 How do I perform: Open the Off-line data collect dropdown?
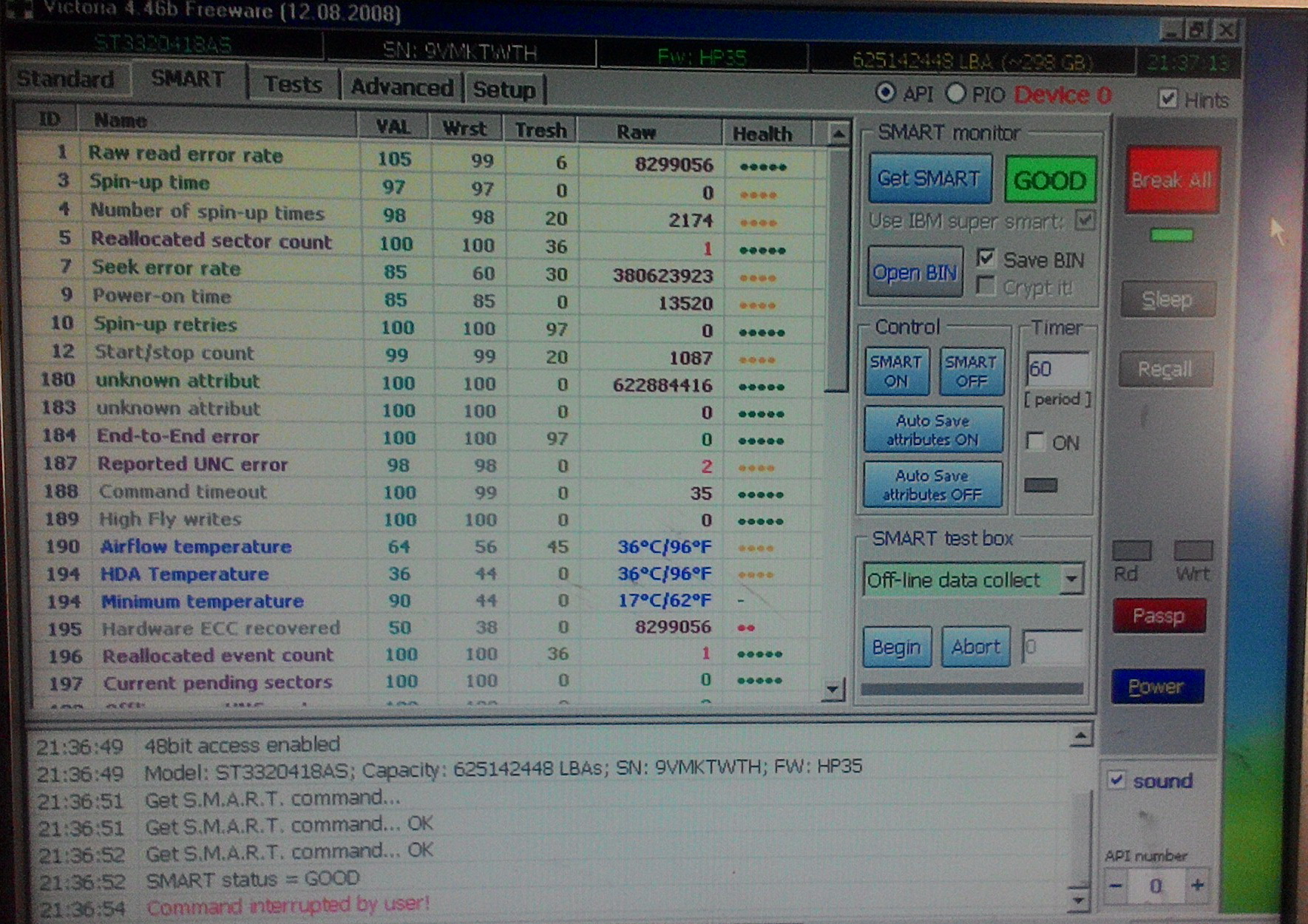(x=1071, y=580)
